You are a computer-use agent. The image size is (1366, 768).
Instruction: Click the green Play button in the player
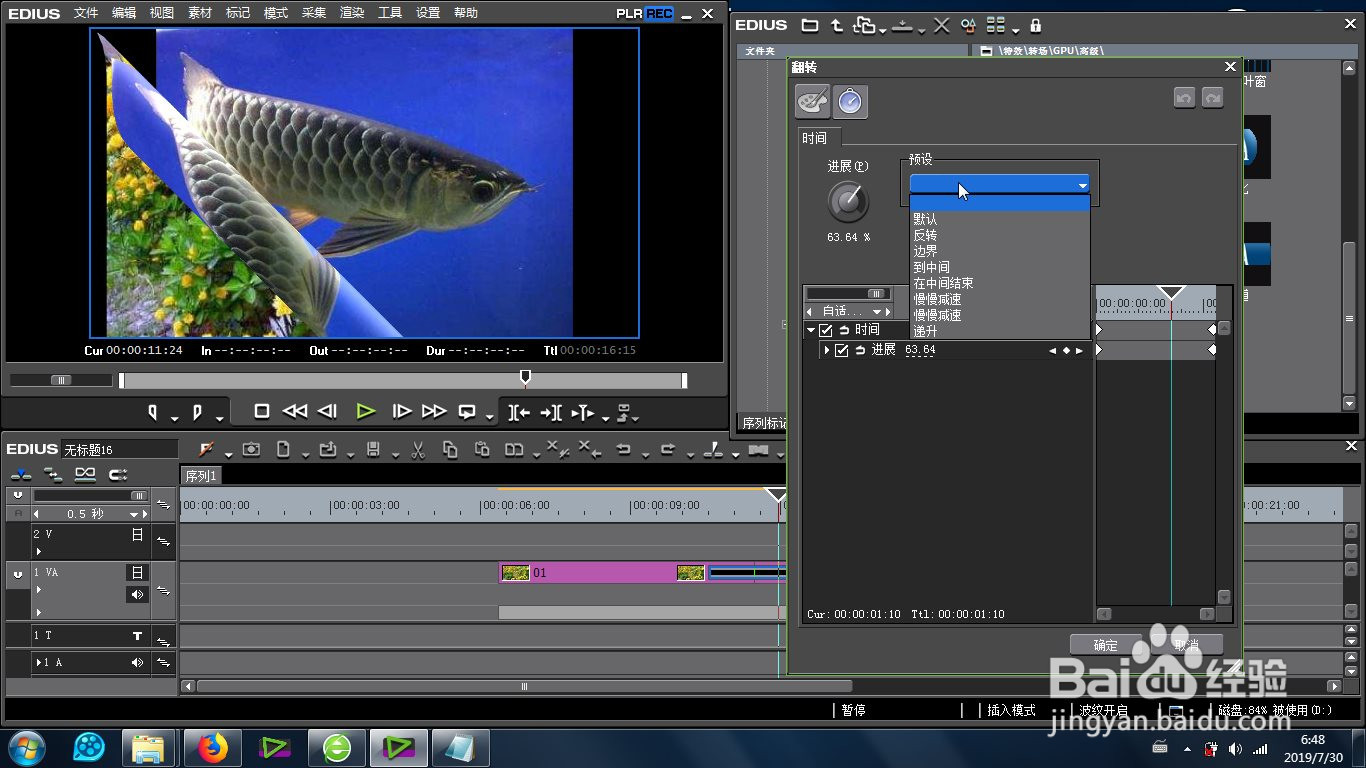tap(366, 411)
